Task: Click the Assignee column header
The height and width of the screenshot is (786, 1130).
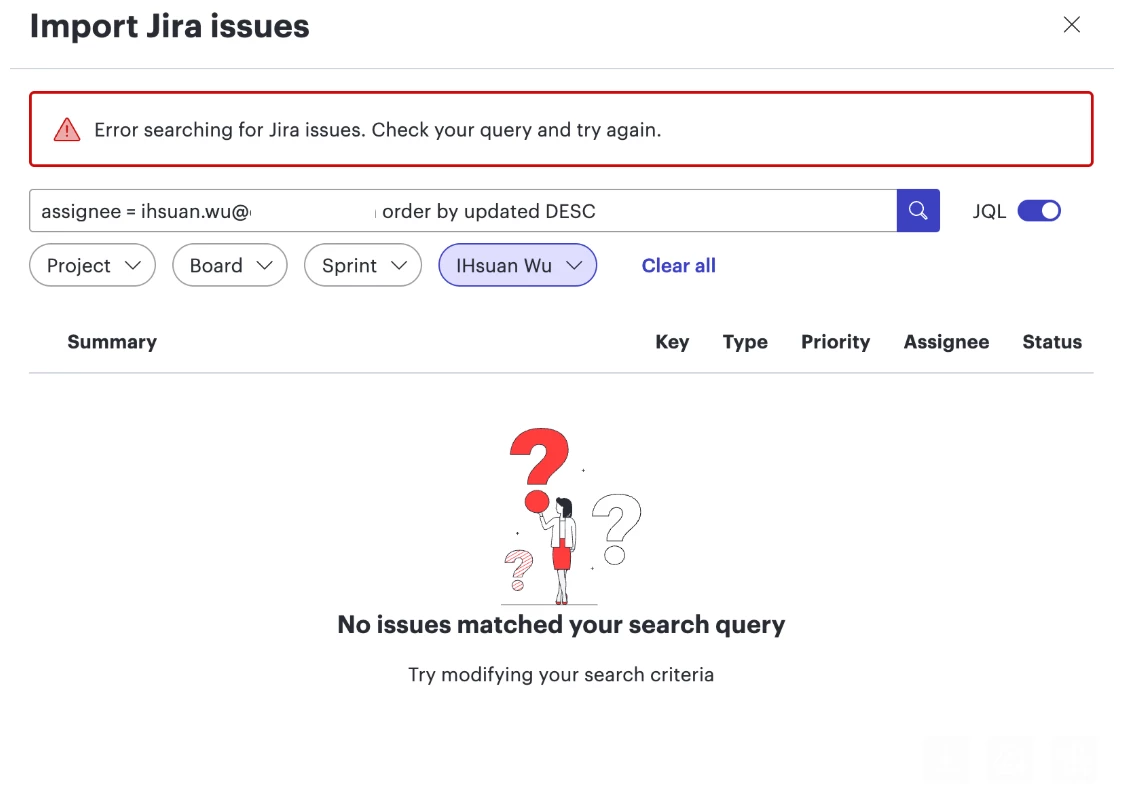Action: click(946, 341)
